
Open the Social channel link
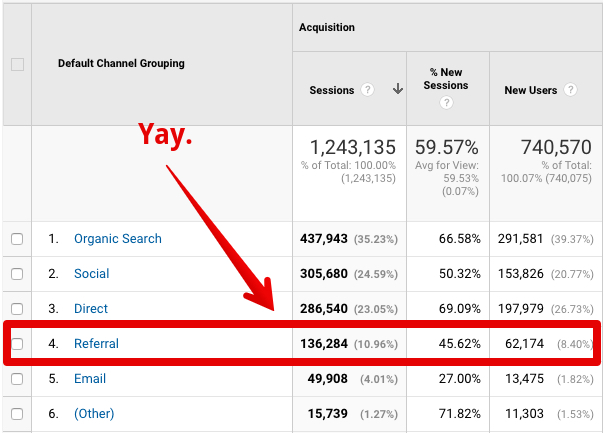coord(91,274)
